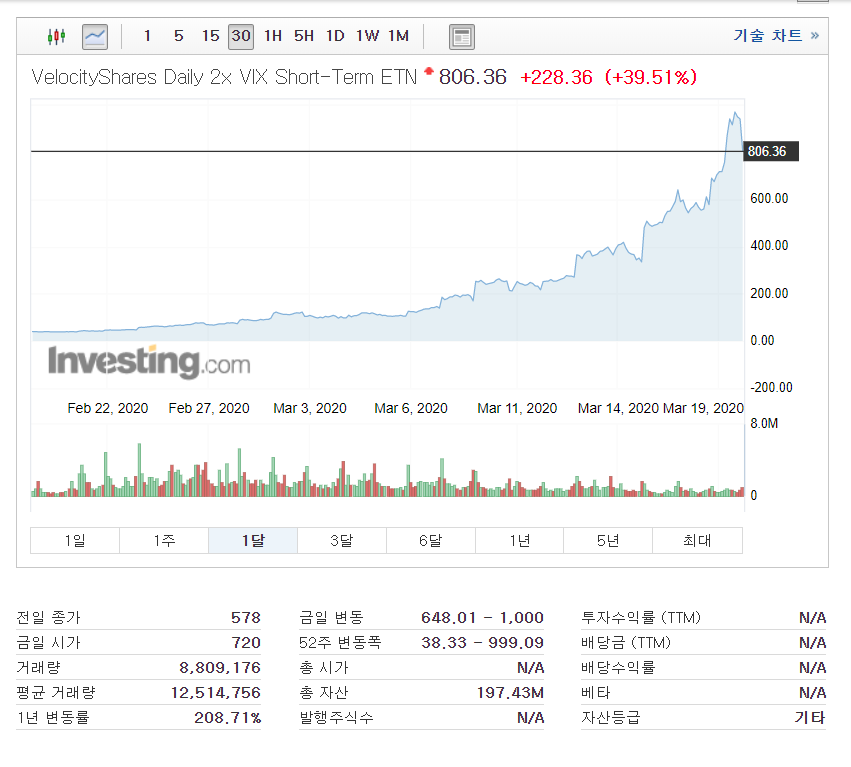Select the 1-minute interval icon
The height and width of the screenshot is (767, 851).
point(146,35)
